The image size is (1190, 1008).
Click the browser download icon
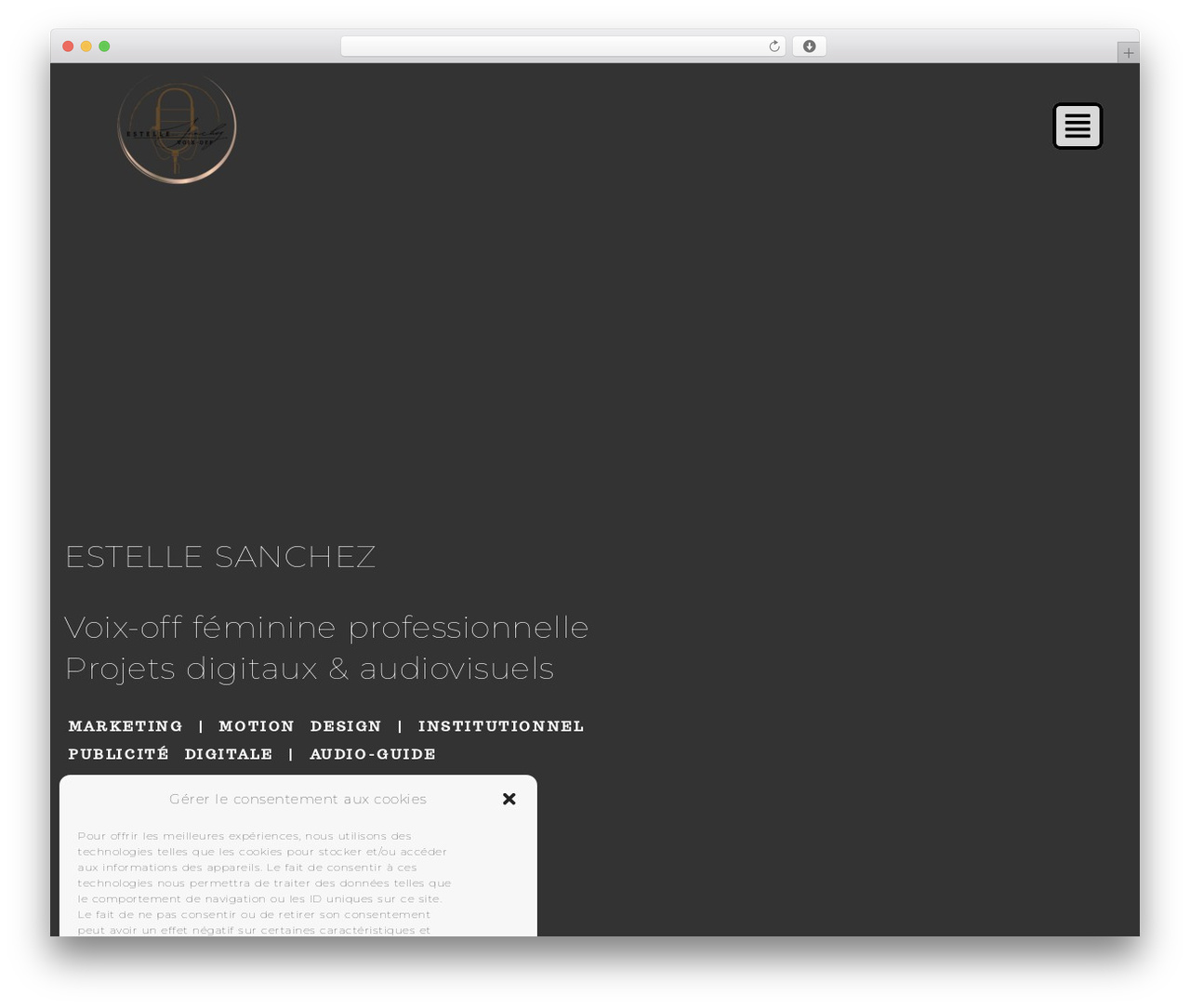tap(809, 46)
